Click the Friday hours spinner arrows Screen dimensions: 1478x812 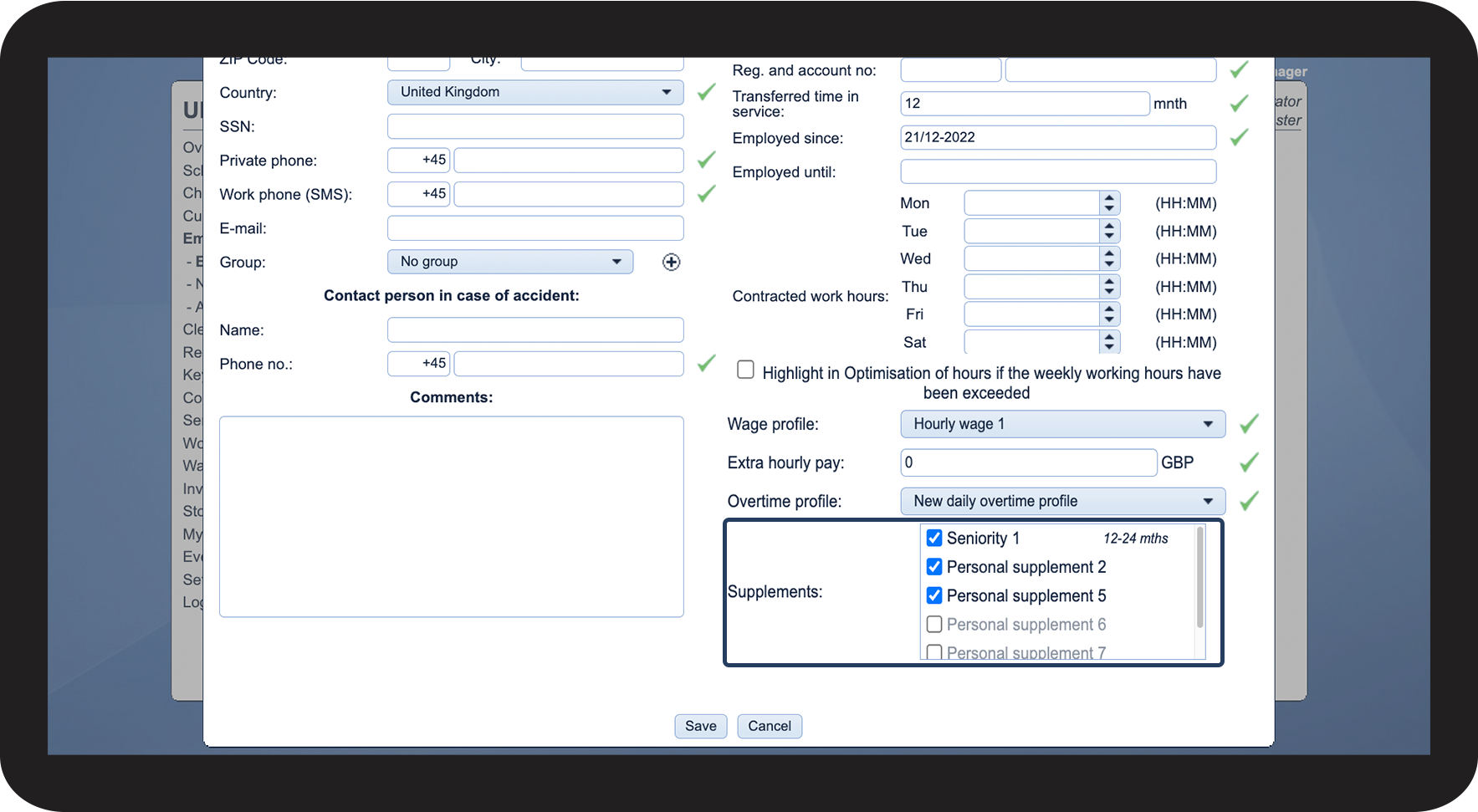click(1109, 314)
